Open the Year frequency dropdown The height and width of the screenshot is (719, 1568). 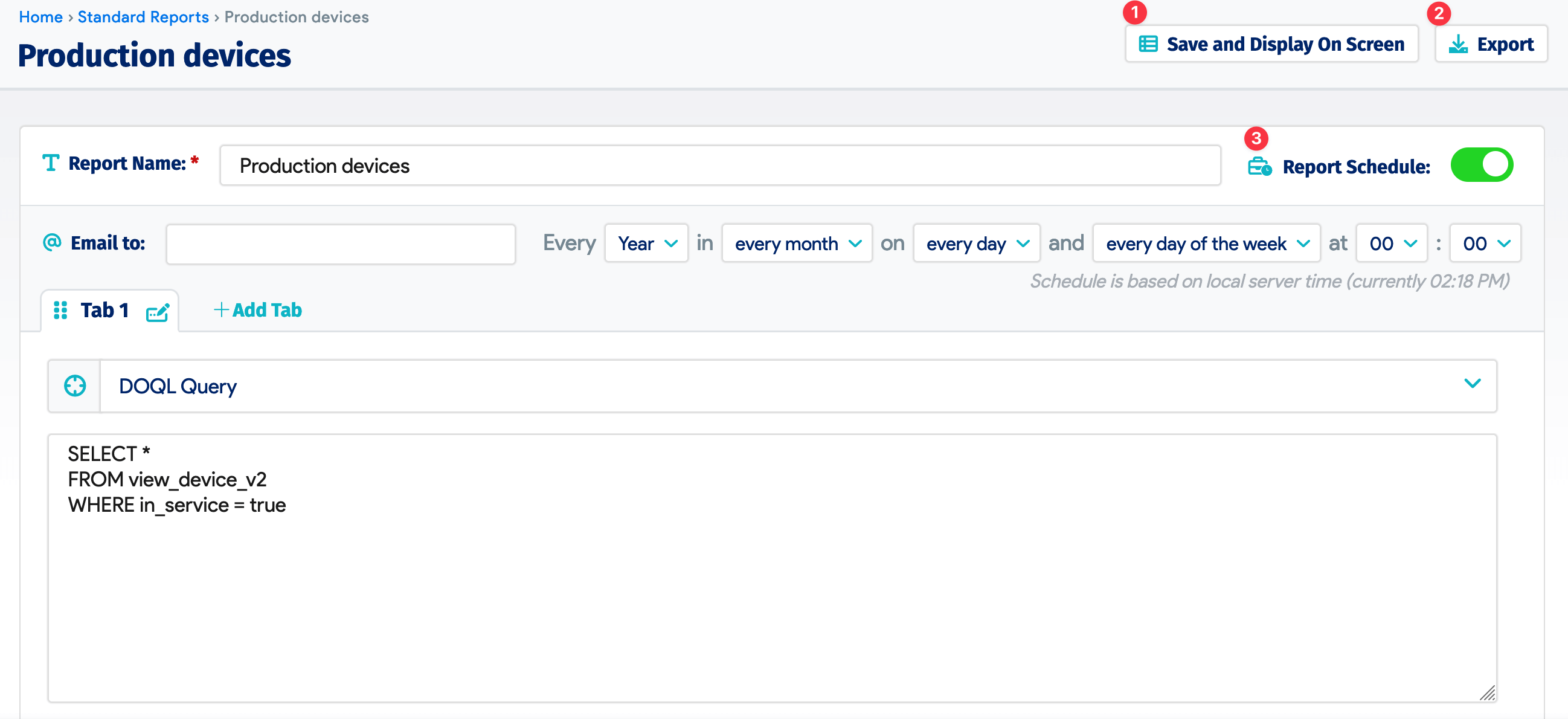click(646, 243)
